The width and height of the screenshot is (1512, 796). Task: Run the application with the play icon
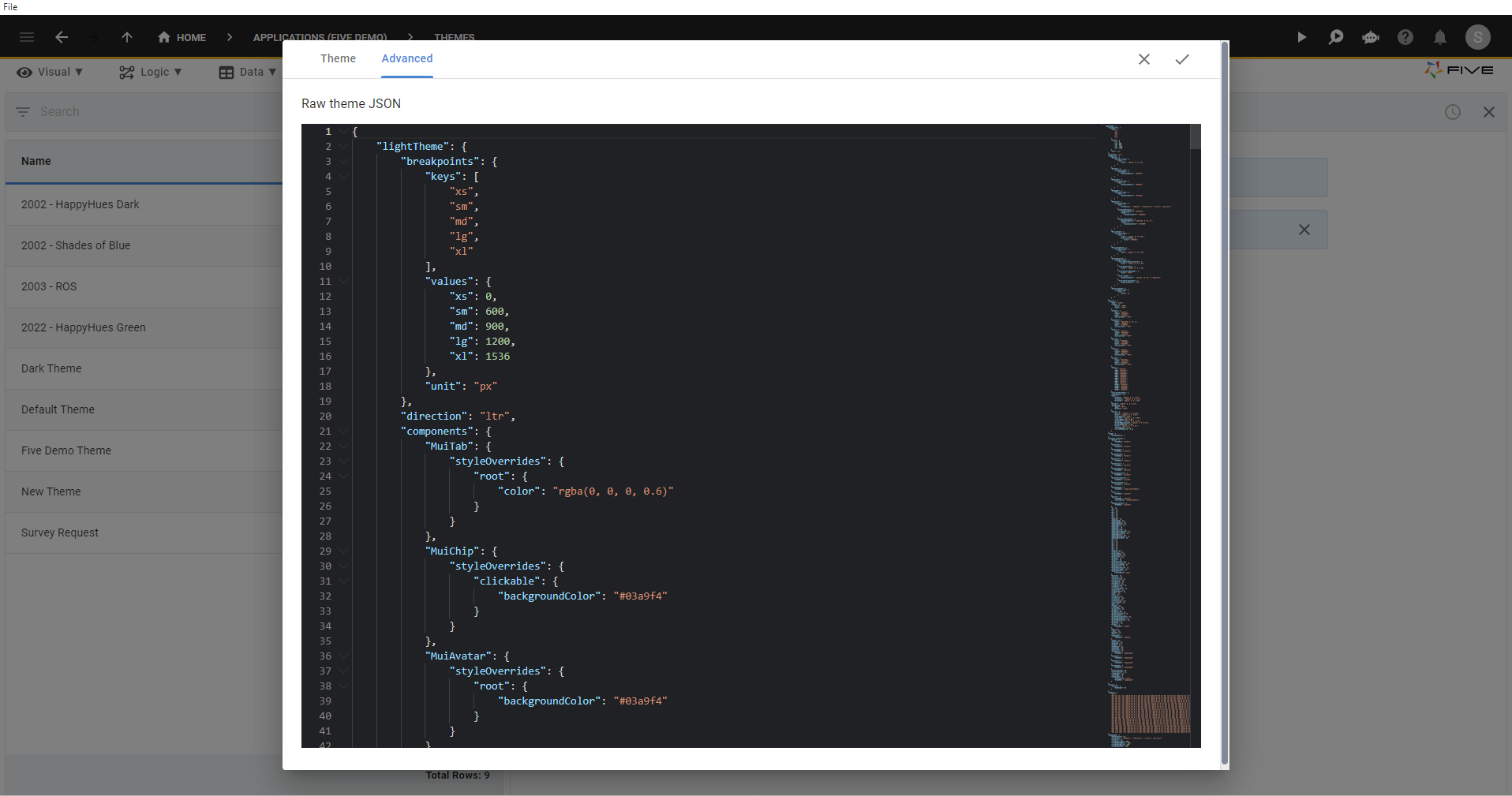point(1301,37)
